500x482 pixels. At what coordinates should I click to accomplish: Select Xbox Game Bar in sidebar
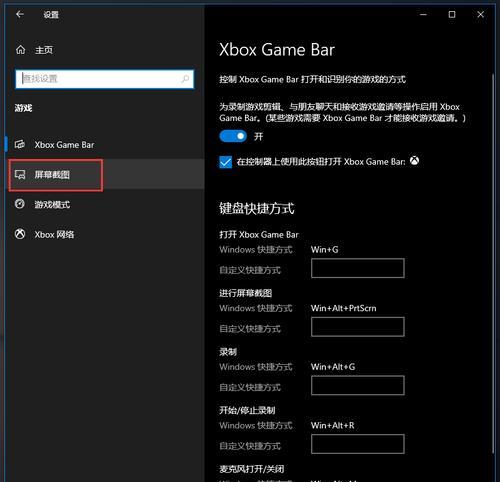(103, 145)
